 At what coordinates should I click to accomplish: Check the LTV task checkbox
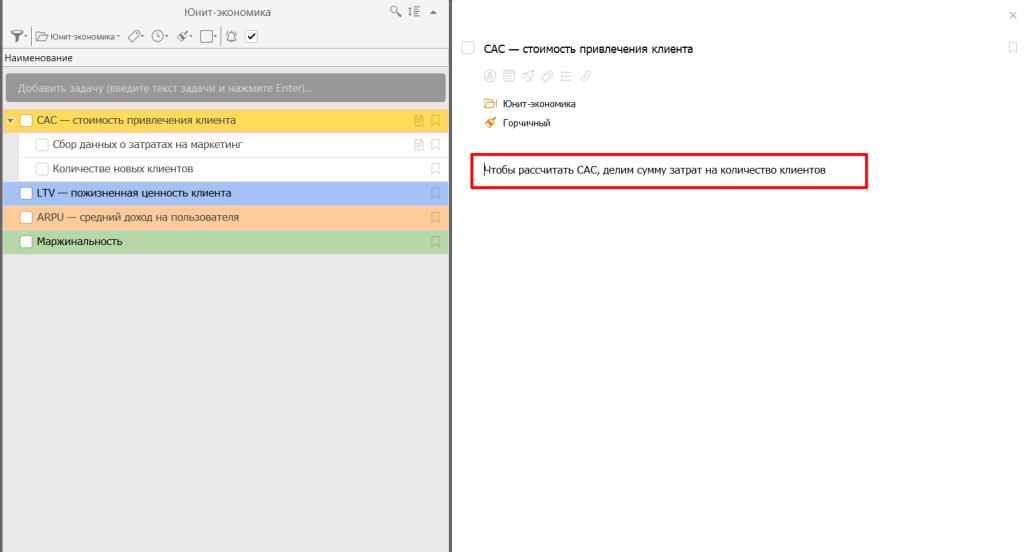27,193
